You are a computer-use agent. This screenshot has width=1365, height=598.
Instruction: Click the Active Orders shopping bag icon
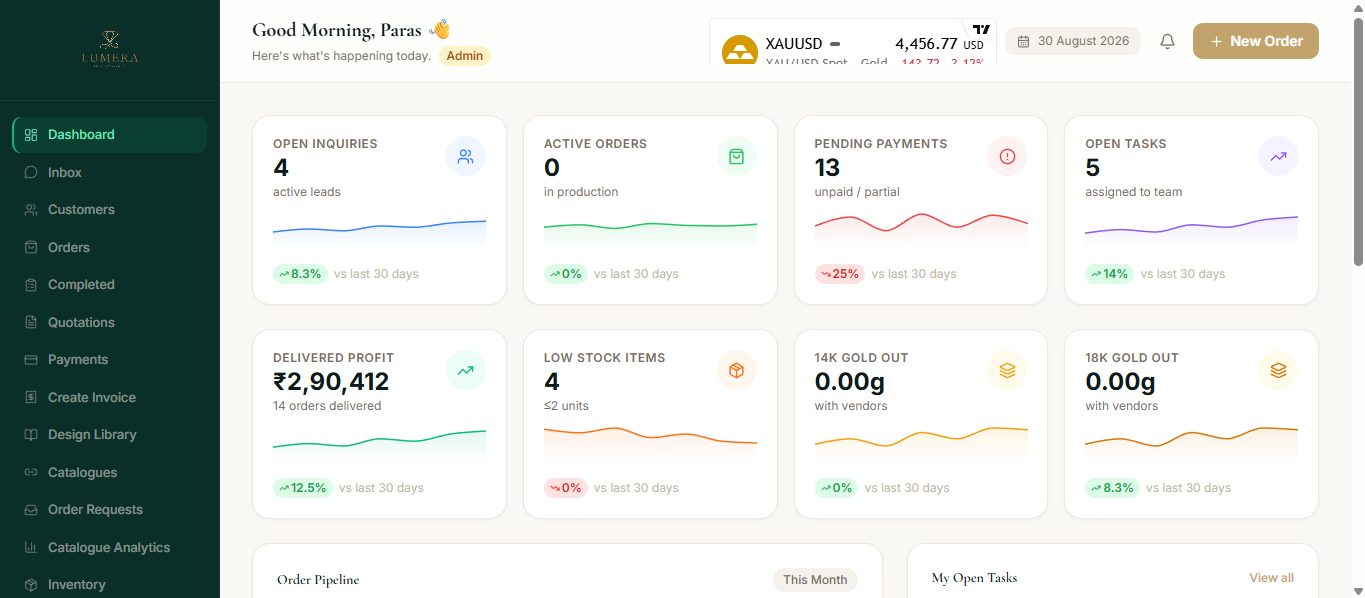(737, 156)
